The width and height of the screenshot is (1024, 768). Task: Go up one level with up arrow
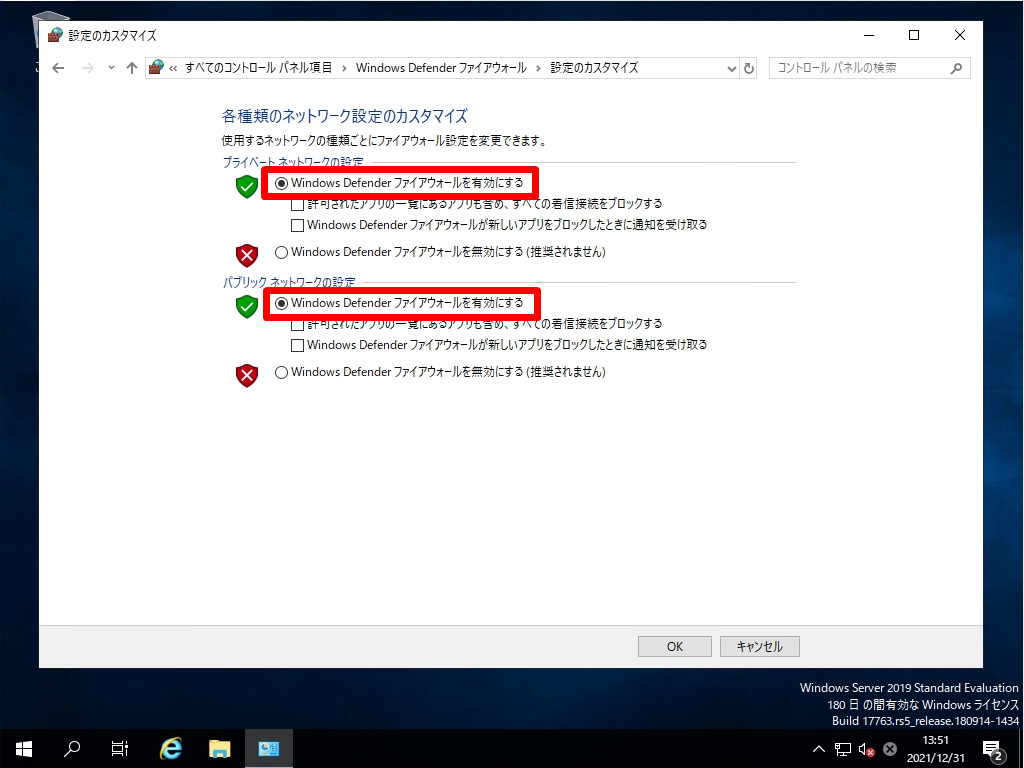coord(132,68)
